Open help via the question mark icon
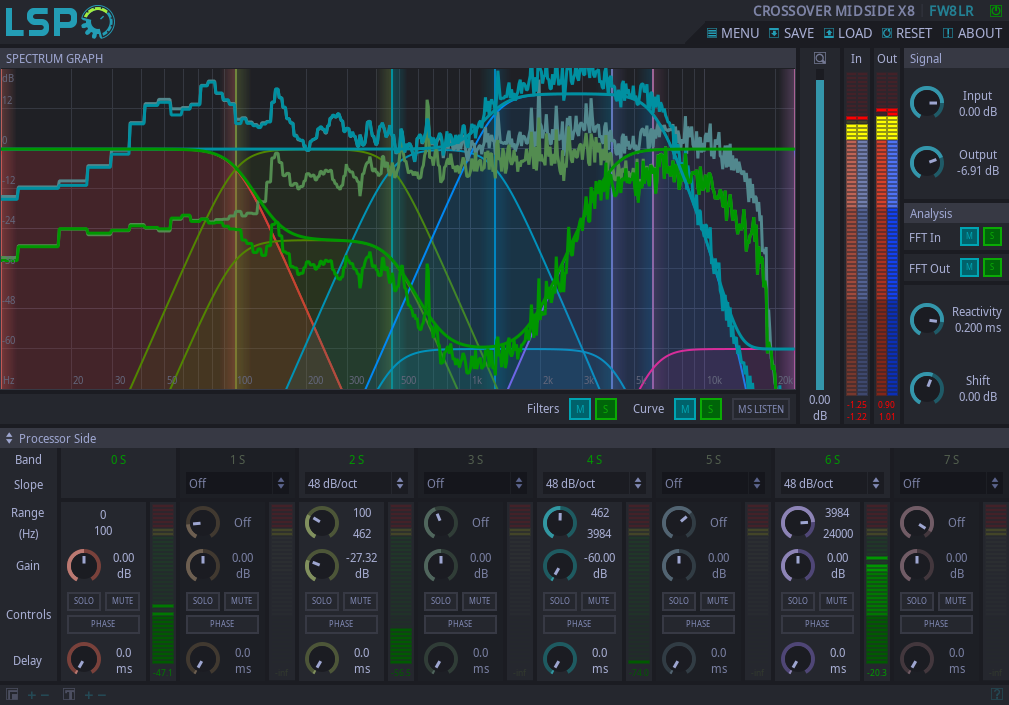 coord(997,695)
